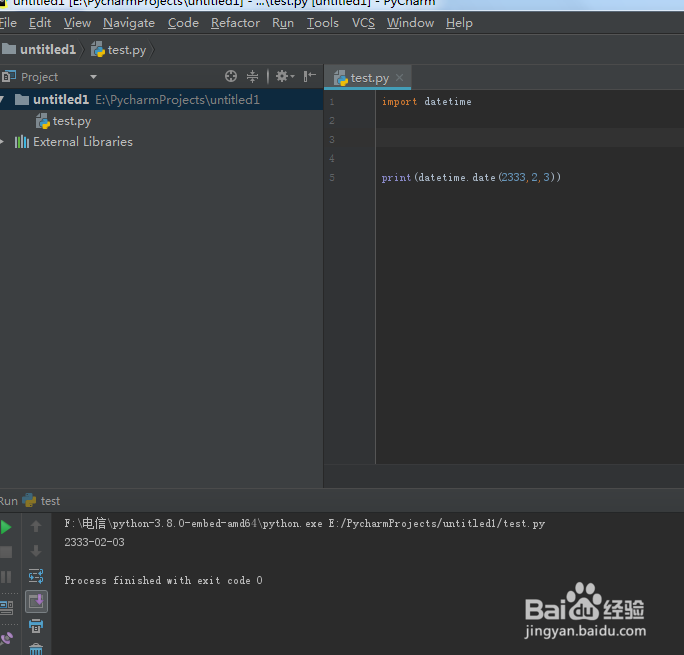Close the test.py editor tab
The height and width of the screenshot is (655, 684).
399,78
